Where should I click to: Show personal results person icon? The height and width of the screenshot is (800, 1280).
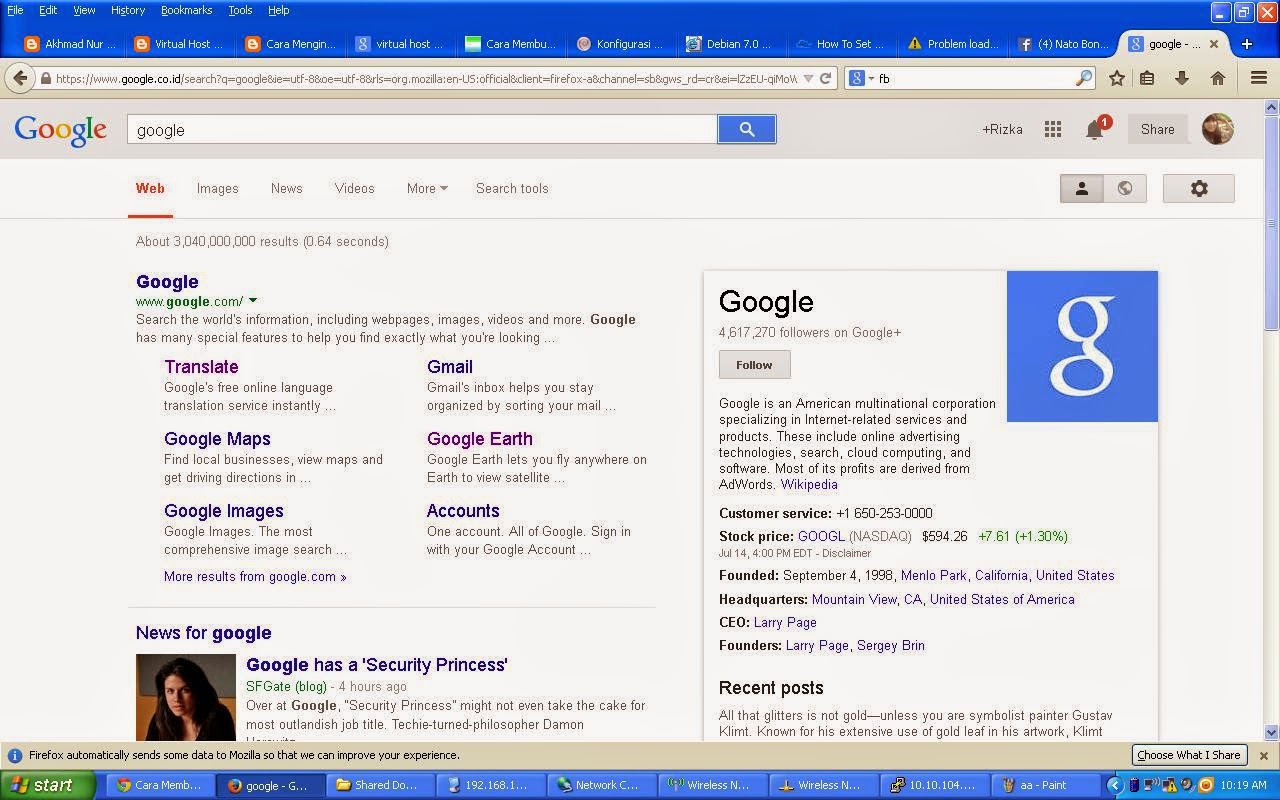[x=1081, y=188]
